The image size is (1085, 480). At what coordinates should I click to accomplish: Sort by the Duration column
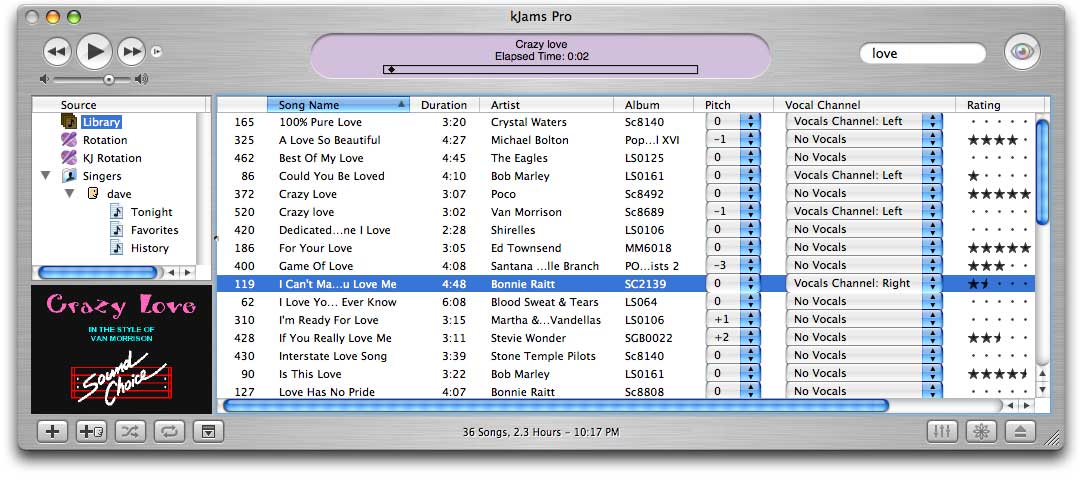(x=444, y=104)
